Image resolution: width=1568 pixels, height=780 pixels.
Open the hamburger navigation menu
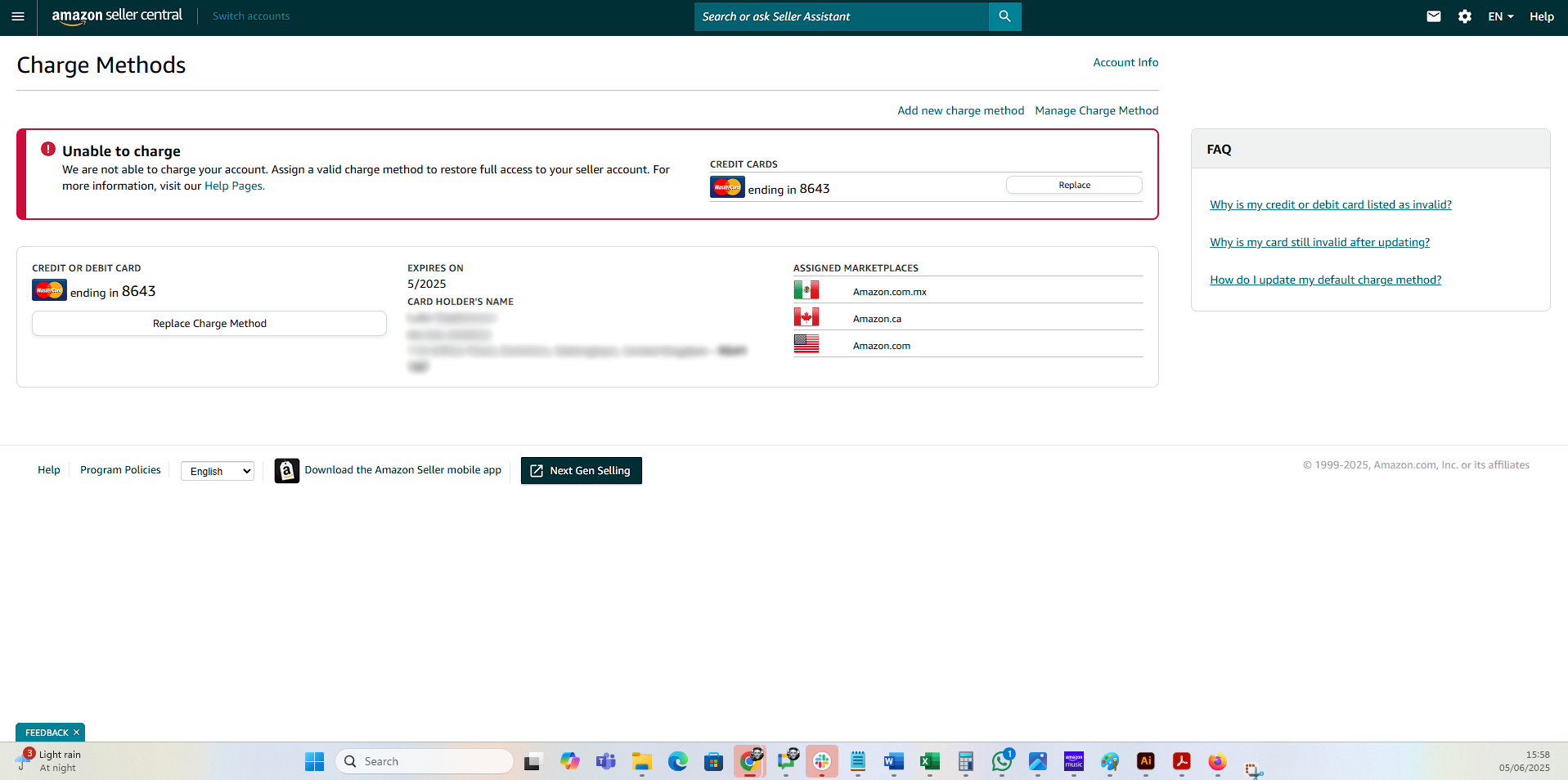click(18, 16)
